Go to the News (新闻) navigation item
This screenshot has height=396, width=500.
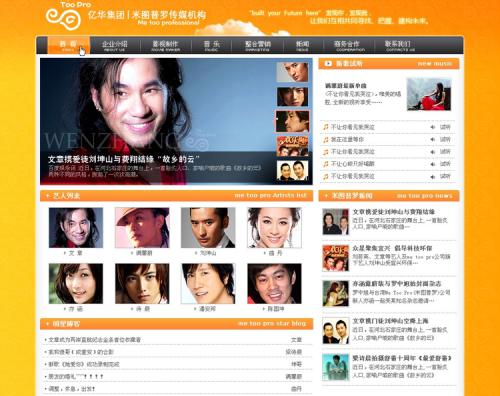[x=302, y=46]
